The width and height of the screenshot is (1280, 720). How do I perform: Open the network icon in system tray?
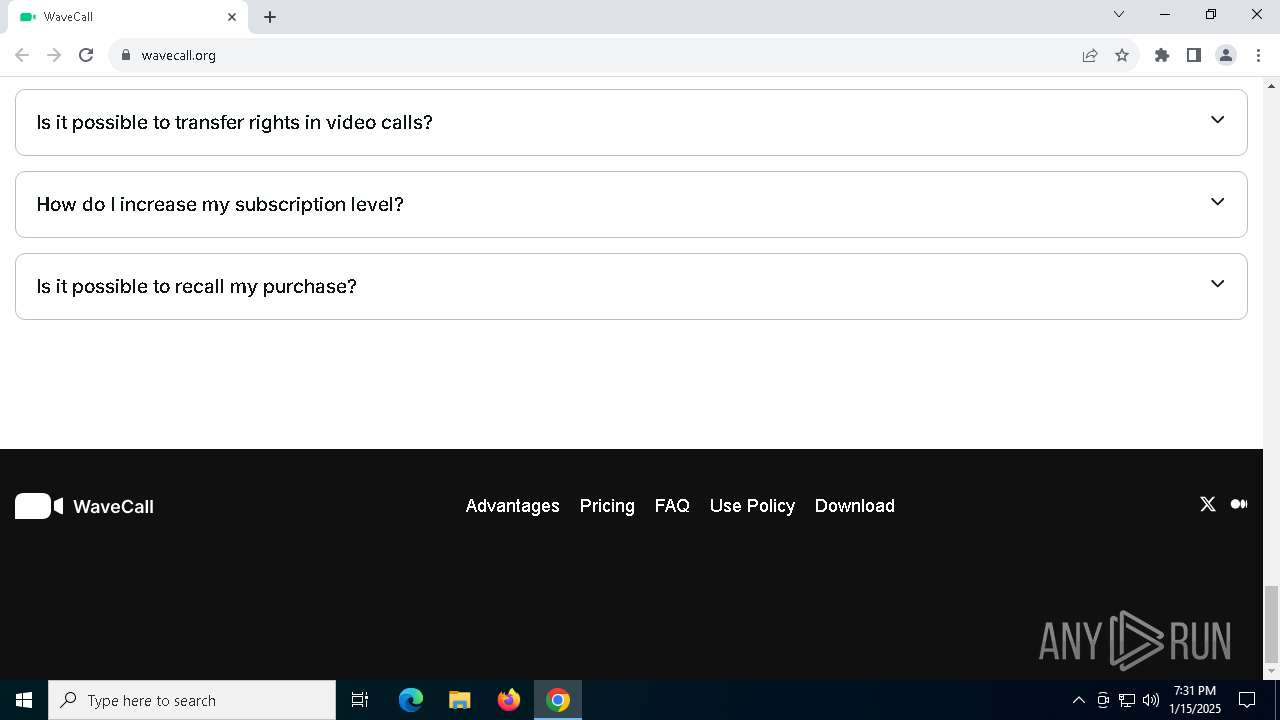click(1127, 700)
